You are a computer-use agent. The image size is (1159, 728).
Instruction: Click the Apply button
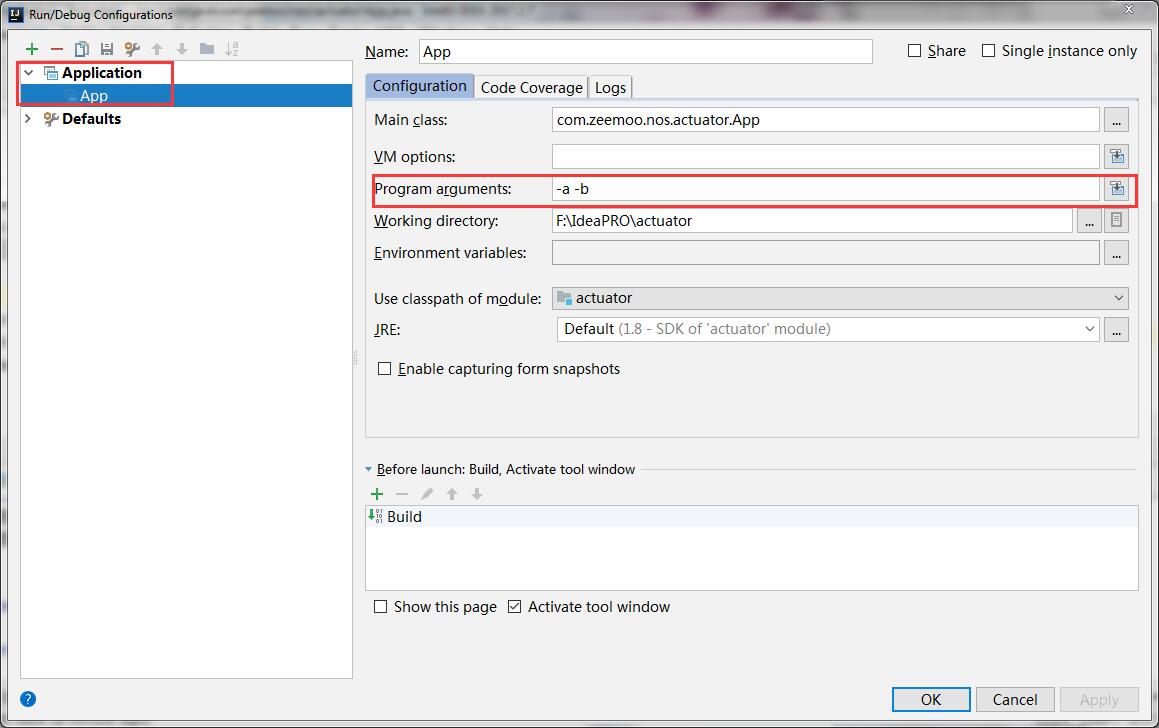coord(1099,699)
